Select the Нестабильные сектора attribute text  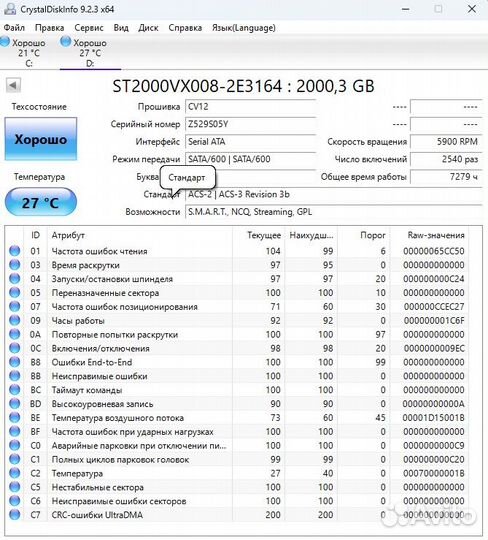pyautogui.click(x=97, y=487)
